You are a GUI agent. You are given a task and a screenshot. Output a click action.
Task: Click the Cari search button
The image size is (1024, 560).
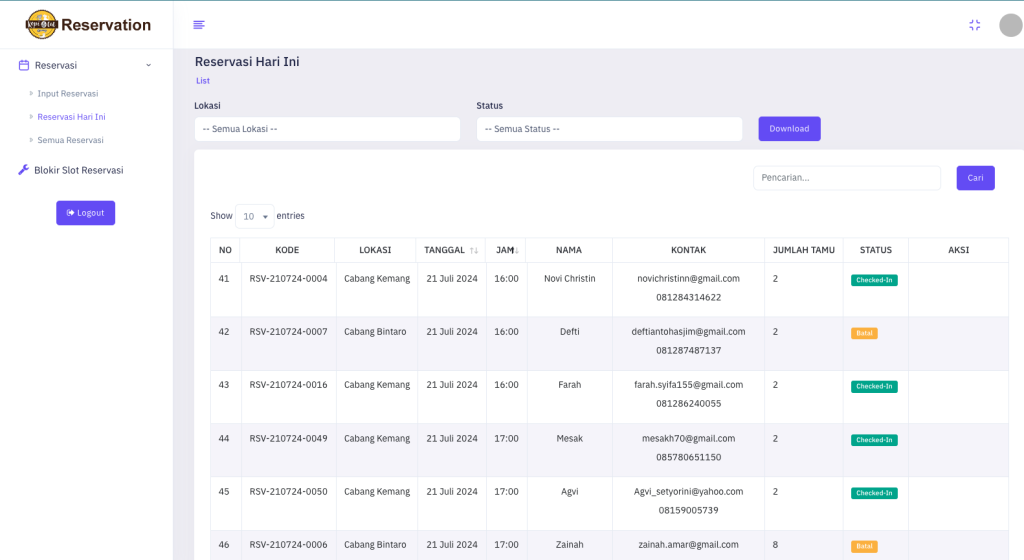975,178
